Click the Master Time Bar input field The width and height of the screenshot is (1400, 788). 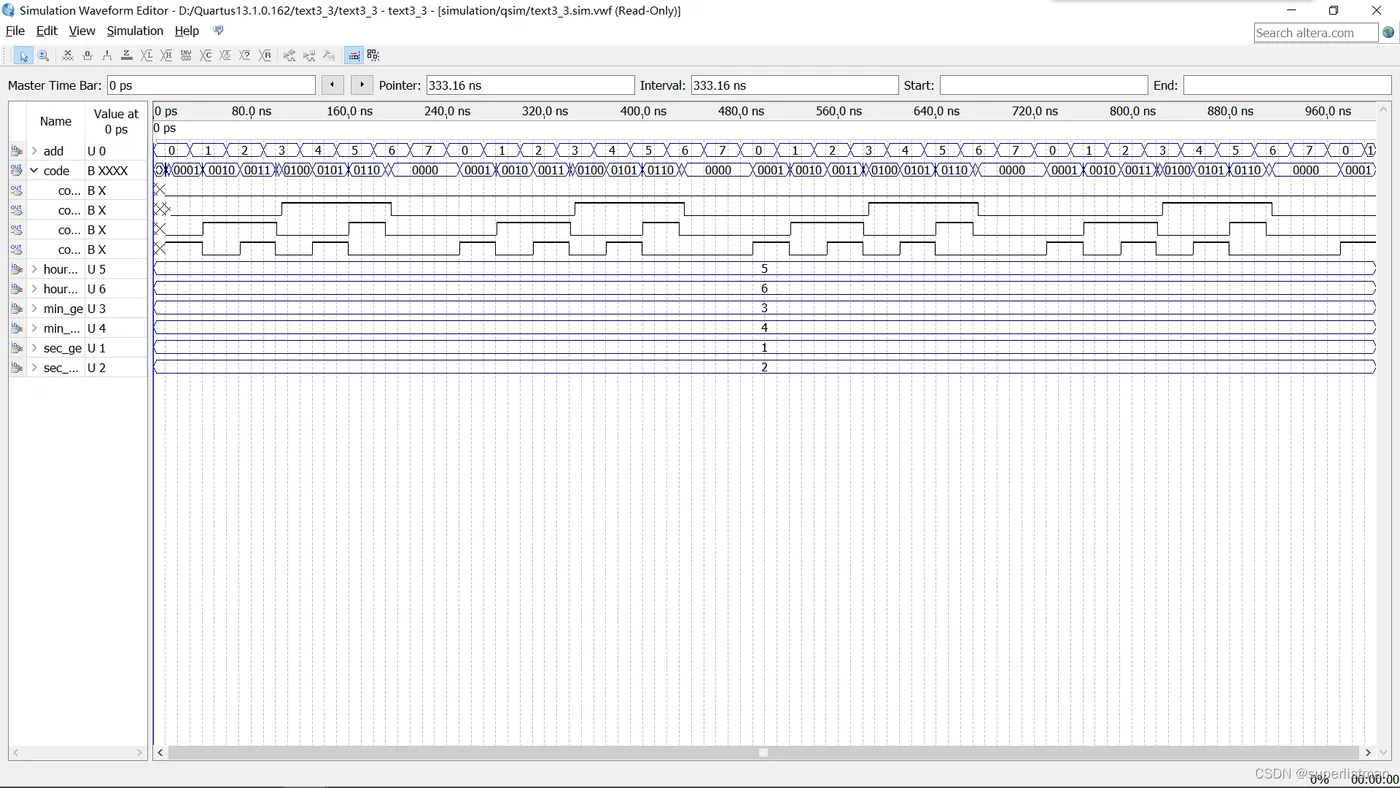211,86
